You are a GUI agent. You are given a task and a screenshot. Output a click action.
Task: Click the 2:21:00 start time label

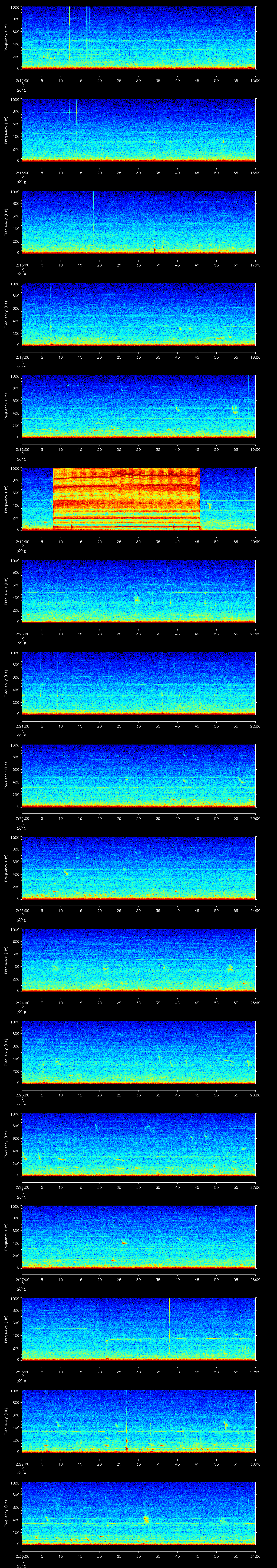(x=22, y=726)
